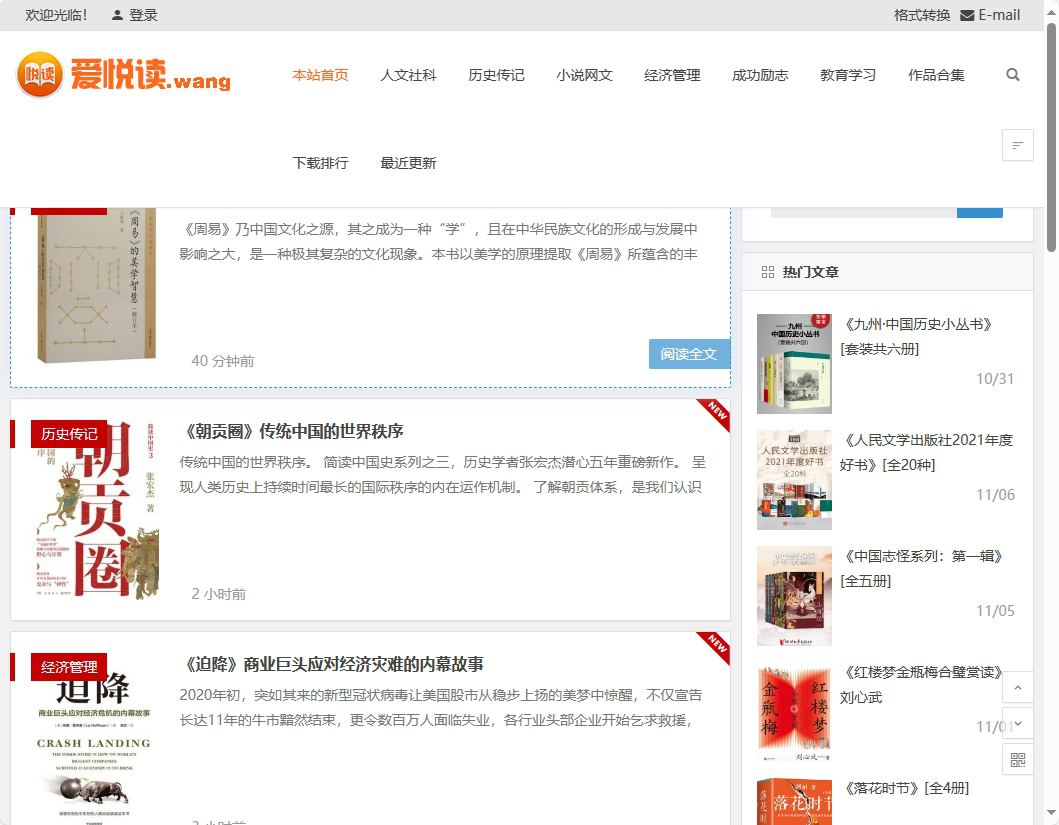
Task: Click the 热门文章 heading
Action: [x=810, y=272]
